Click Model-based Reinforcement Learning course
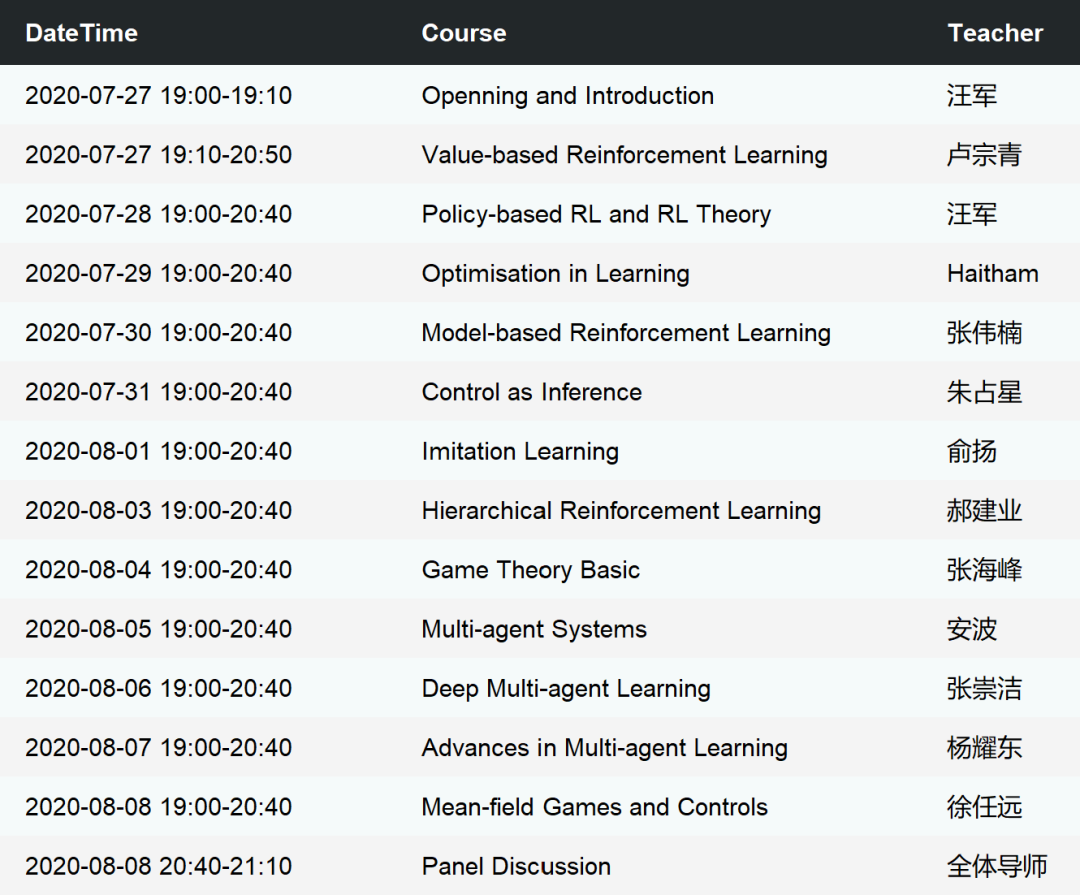Viewport: 1080px width, 895px height. [x=626, y=333]
